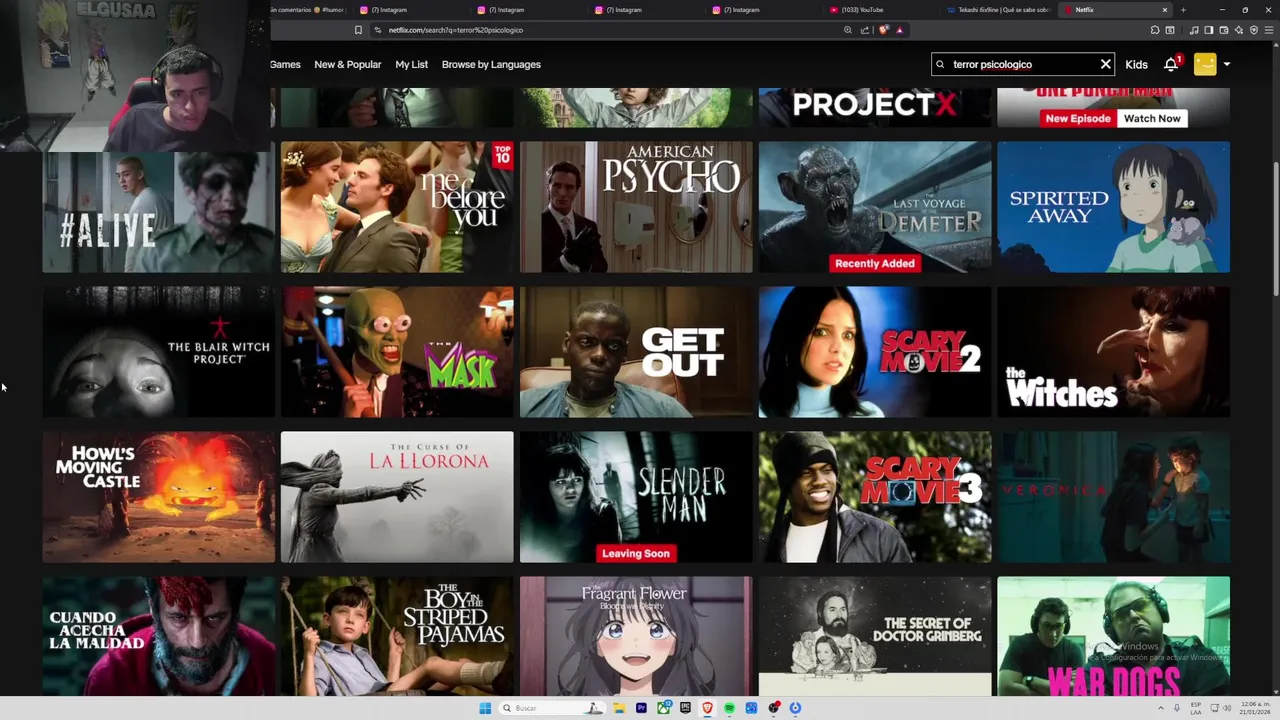Click the Leaving Soon badge on Slender Man
The image size is (1280, 720).
[x=636, y=553]
